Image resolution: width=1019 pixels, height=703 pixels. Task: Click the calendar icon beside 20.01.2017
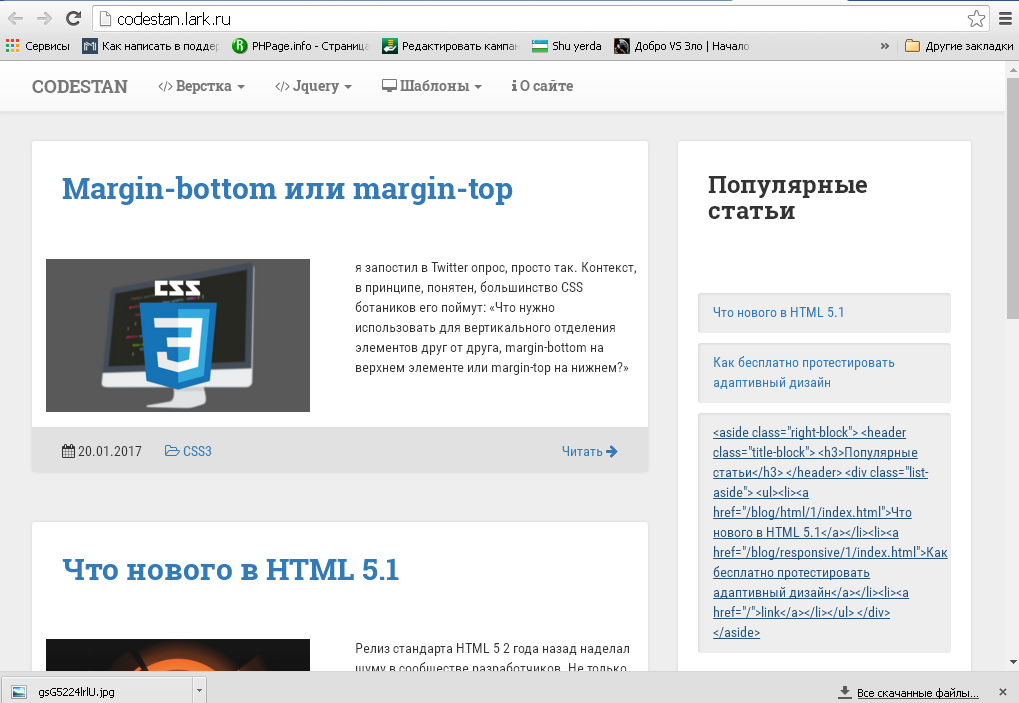point(68,451)
